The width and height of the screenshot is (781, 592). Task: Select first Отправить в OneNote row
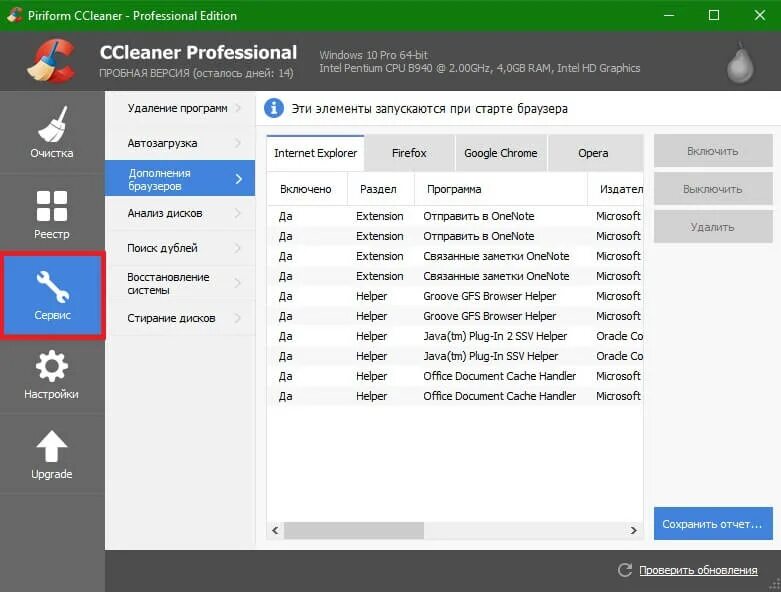(455, 216)
